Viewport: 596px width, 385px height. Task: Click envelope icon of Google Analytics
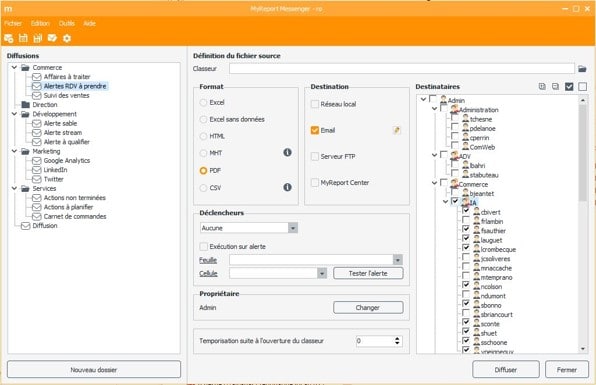click(x=36, y=160)
